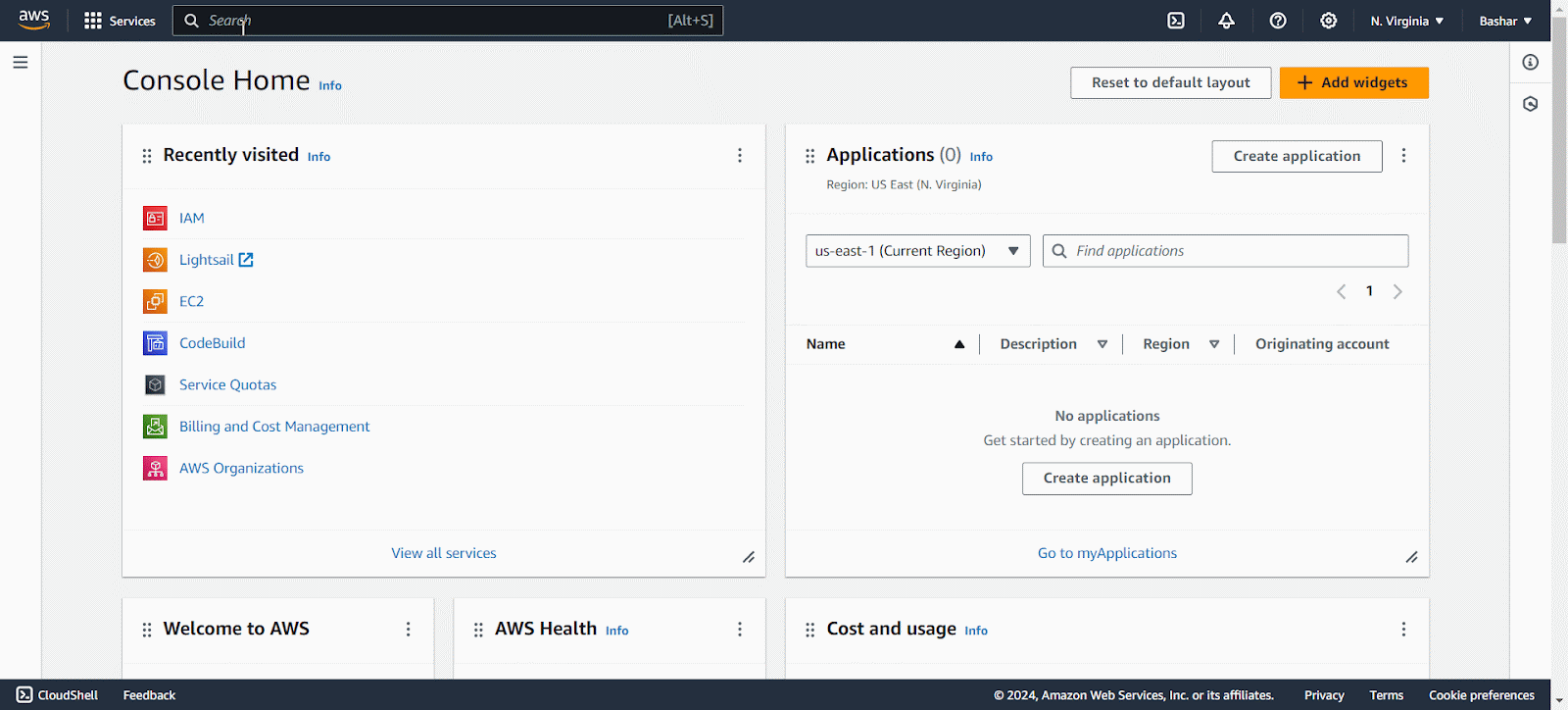This screenshot has width=1568, height=710.
Task: Open AWS Health widget options menu
Action: point(740,630)
